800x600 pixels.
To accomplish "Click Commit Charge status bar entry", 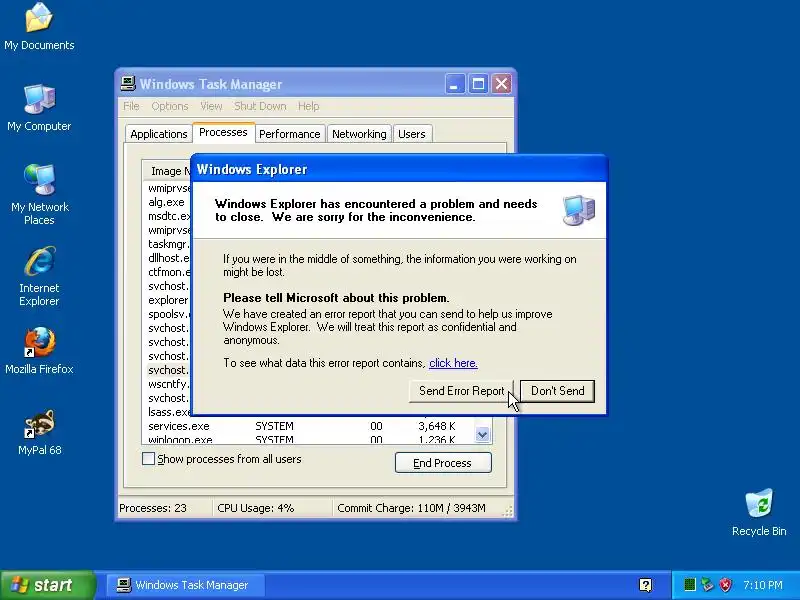I will 411,508.
